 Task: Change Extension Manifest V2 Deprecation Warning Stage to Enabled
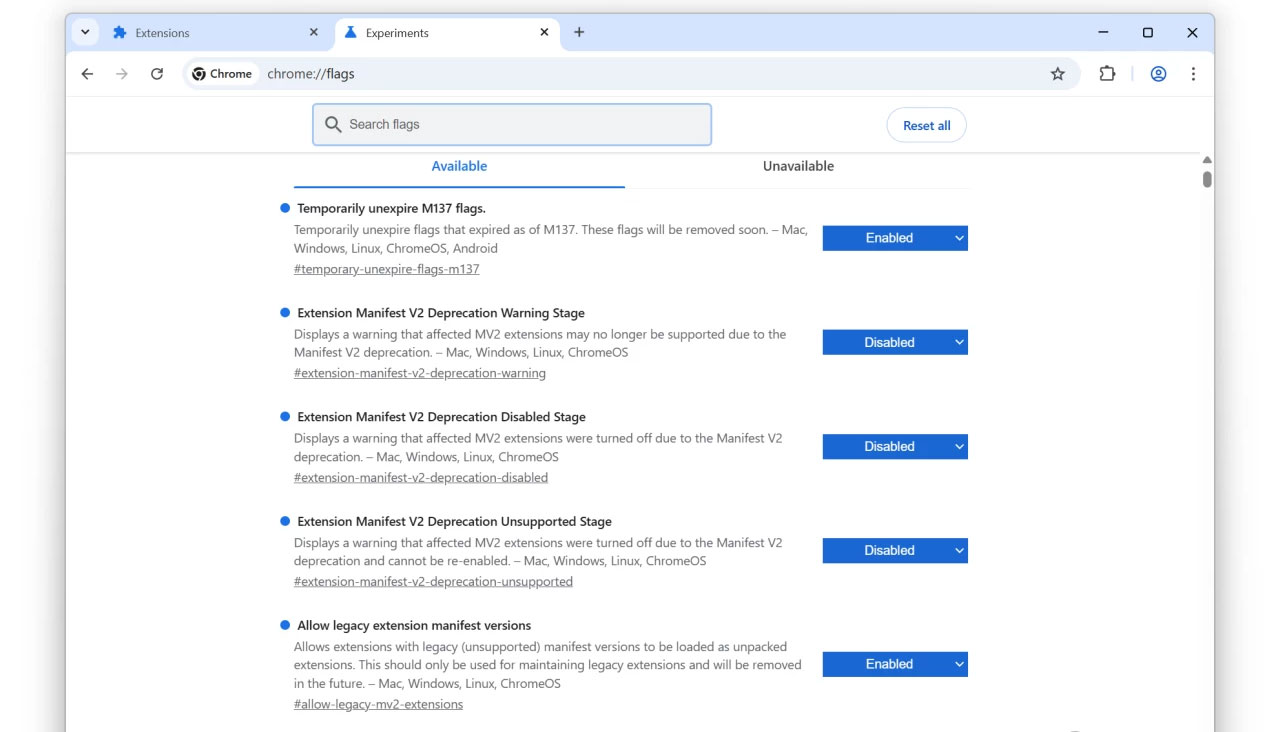(894, 342)
